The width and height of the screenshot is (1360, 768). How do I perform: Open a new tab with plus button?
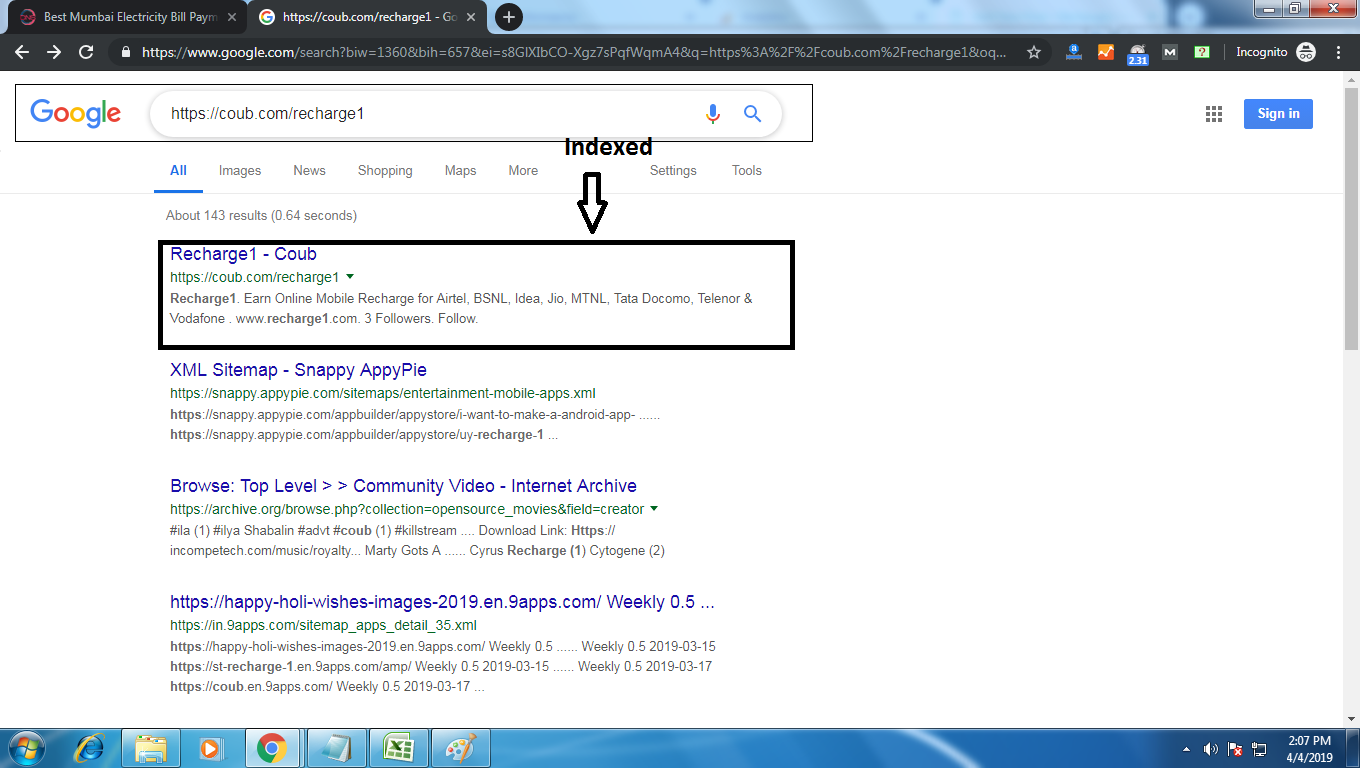509,17
